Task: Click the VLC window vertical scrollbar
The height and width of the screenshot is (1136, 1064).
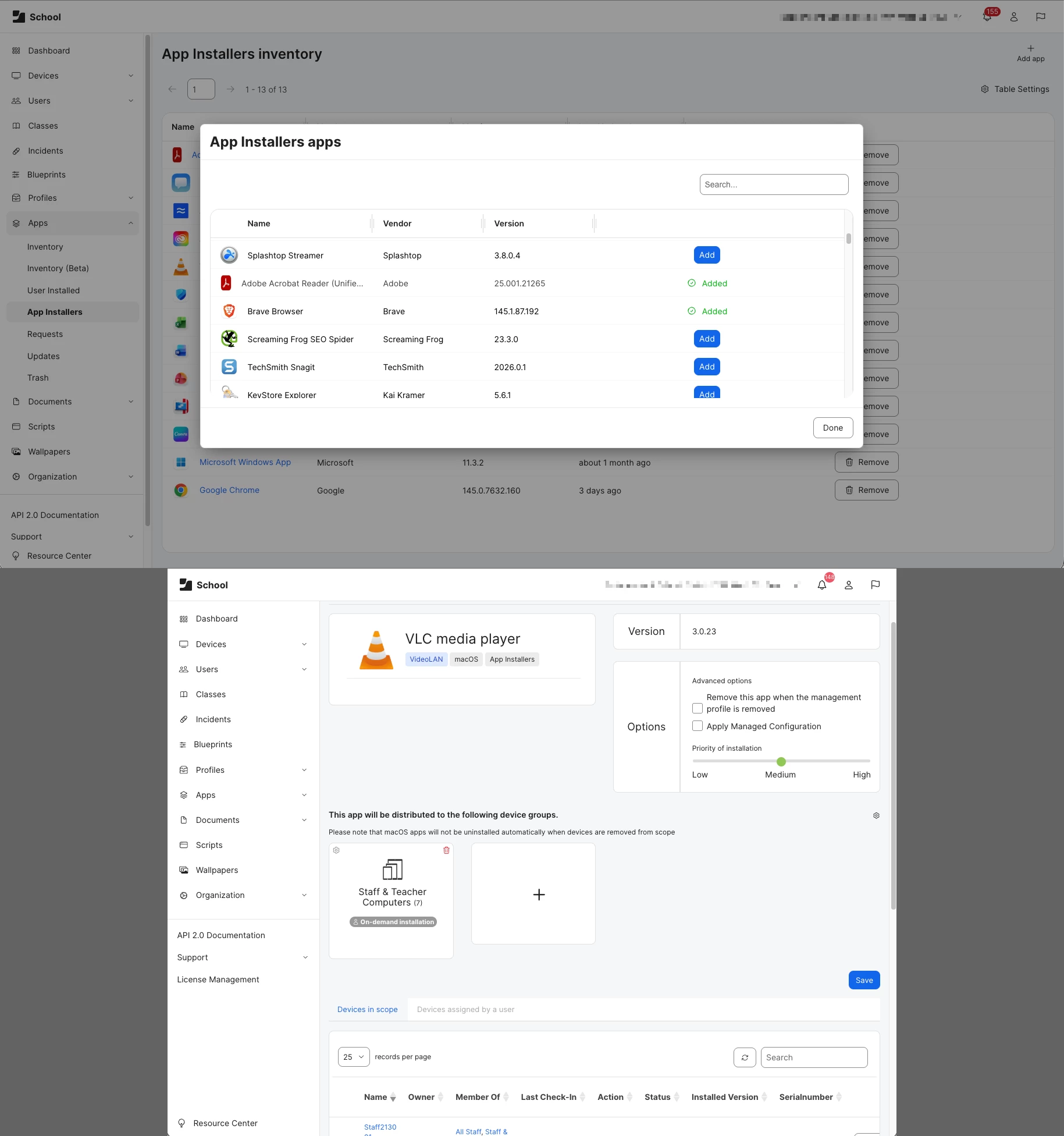Action: [893, 765]
